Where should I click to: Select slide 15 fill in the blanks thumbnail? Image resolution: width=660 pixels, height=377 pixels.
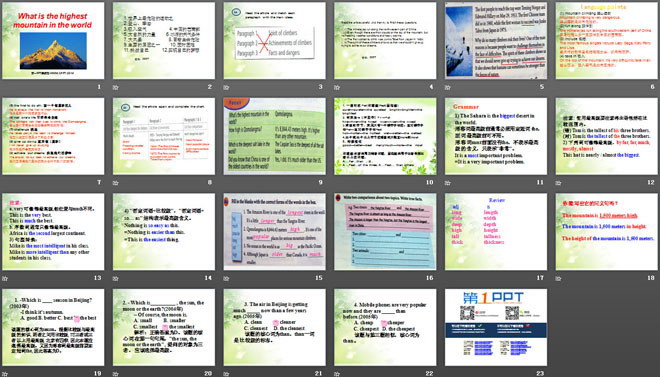(x=274, y=231)
